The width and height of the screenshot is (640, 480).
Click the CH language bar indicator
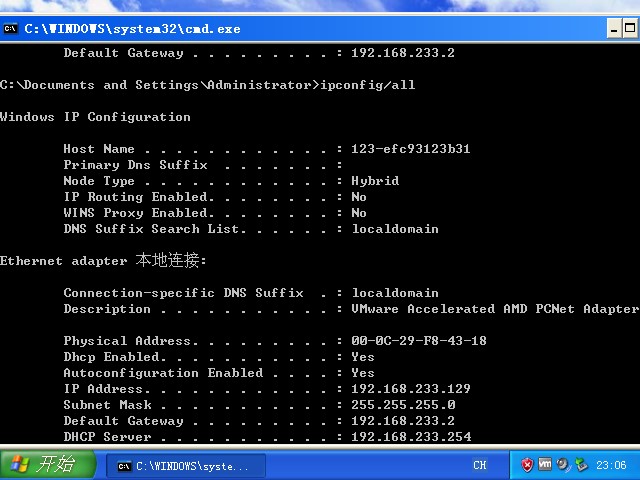(480, 465)
